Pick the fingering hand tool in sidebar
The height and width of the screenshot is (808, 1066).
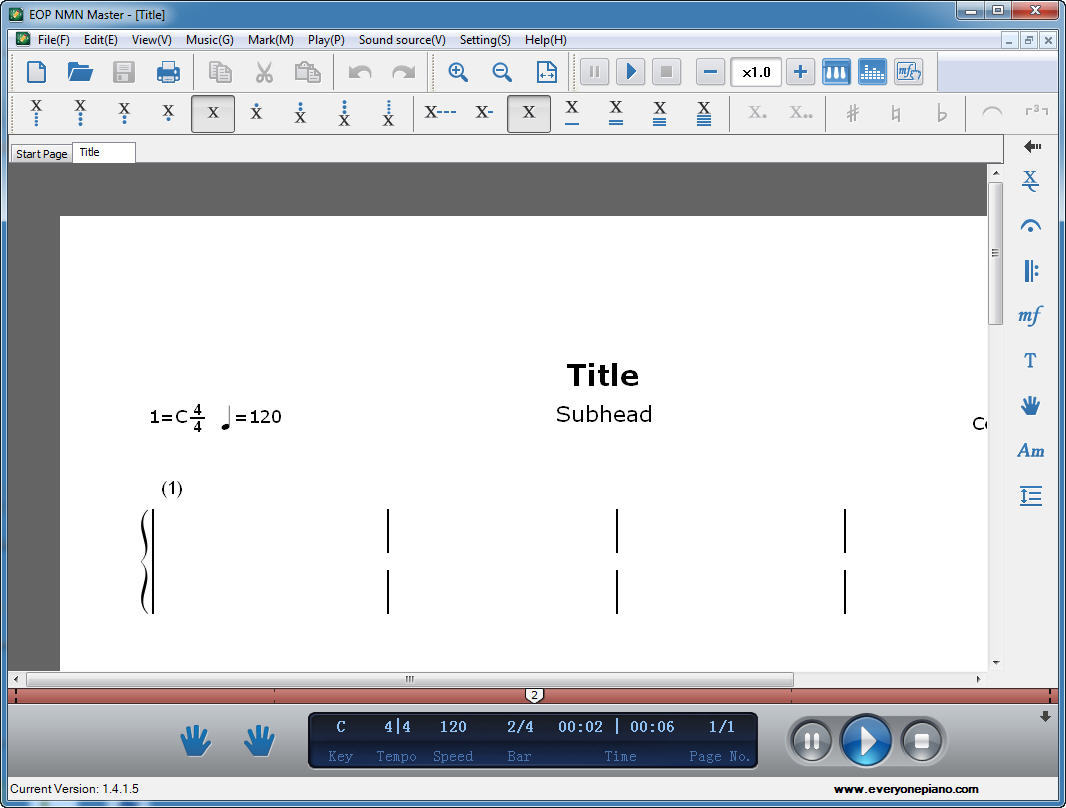(x=1030, y=405)
